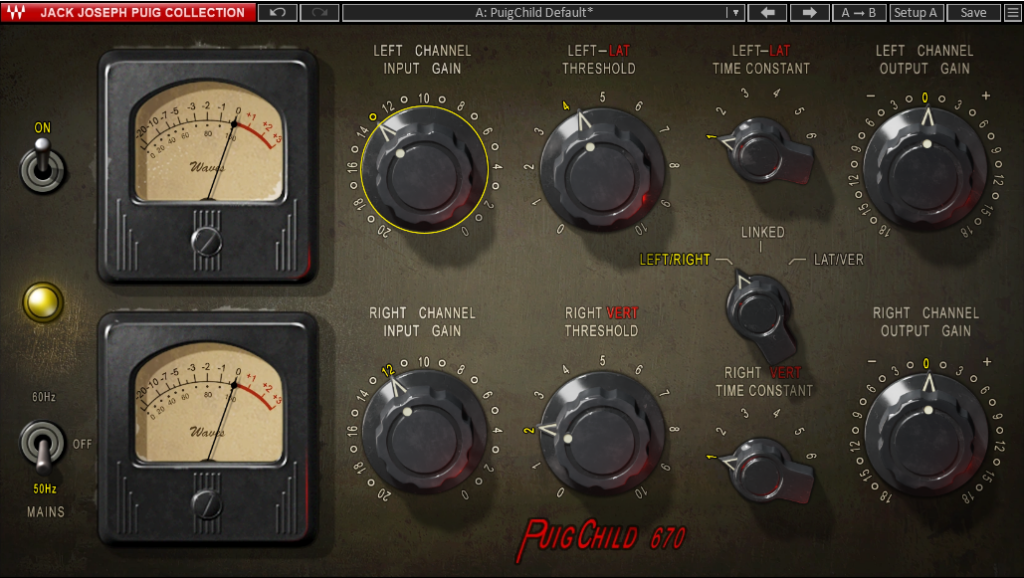Click the Undo arrow icon

(x=277, y=13)
